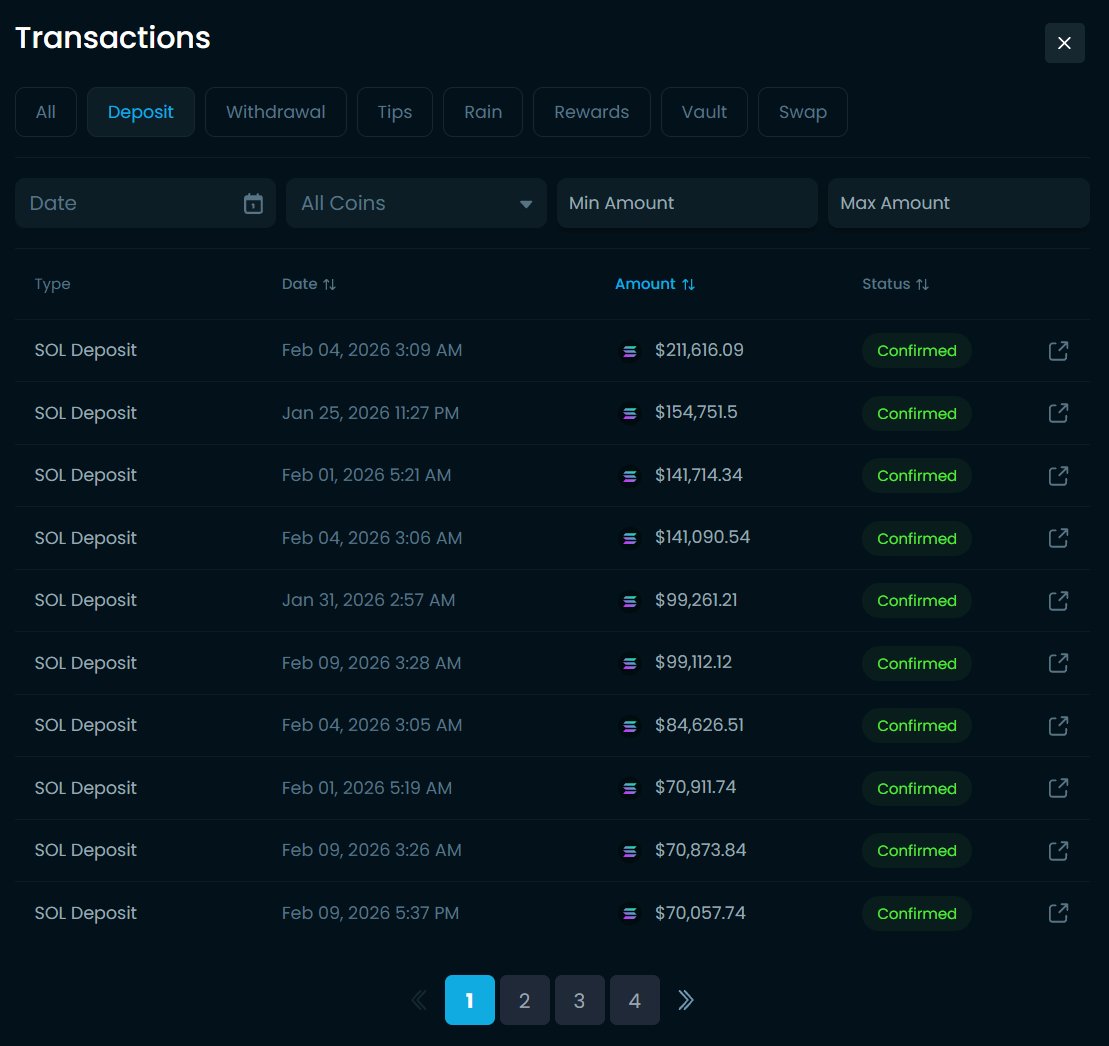Image resolution: width=1109 pixels, height=1046 pixels.
Task: Switch to the Withdrawal tab
Action: (x=276, y=112)
